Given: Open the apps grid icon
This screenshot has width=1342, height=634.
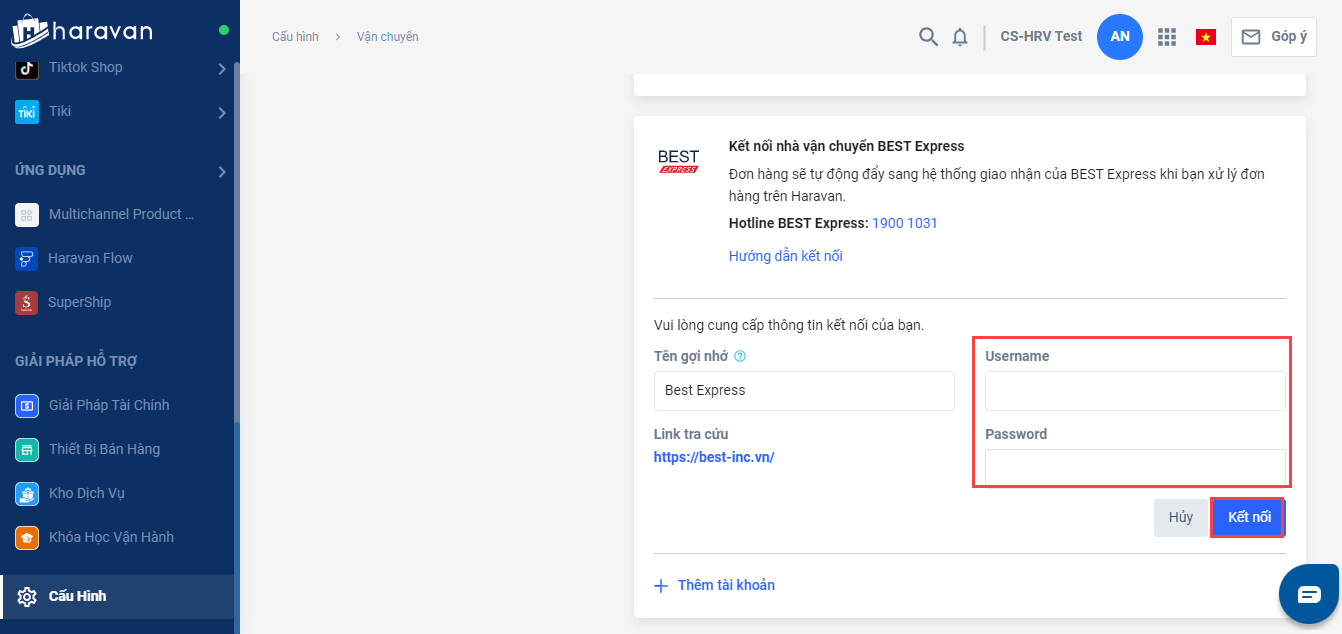Looking at the screenshot, I should (1166, 37).
